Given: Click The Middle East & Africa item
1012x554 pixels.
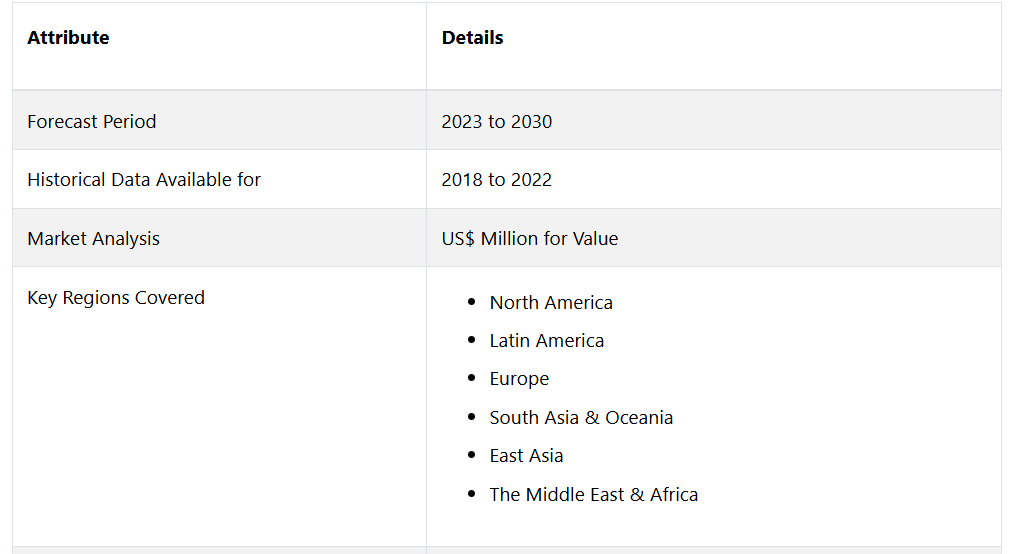Looking at the screenshot, I should click(x=593, y=494).
